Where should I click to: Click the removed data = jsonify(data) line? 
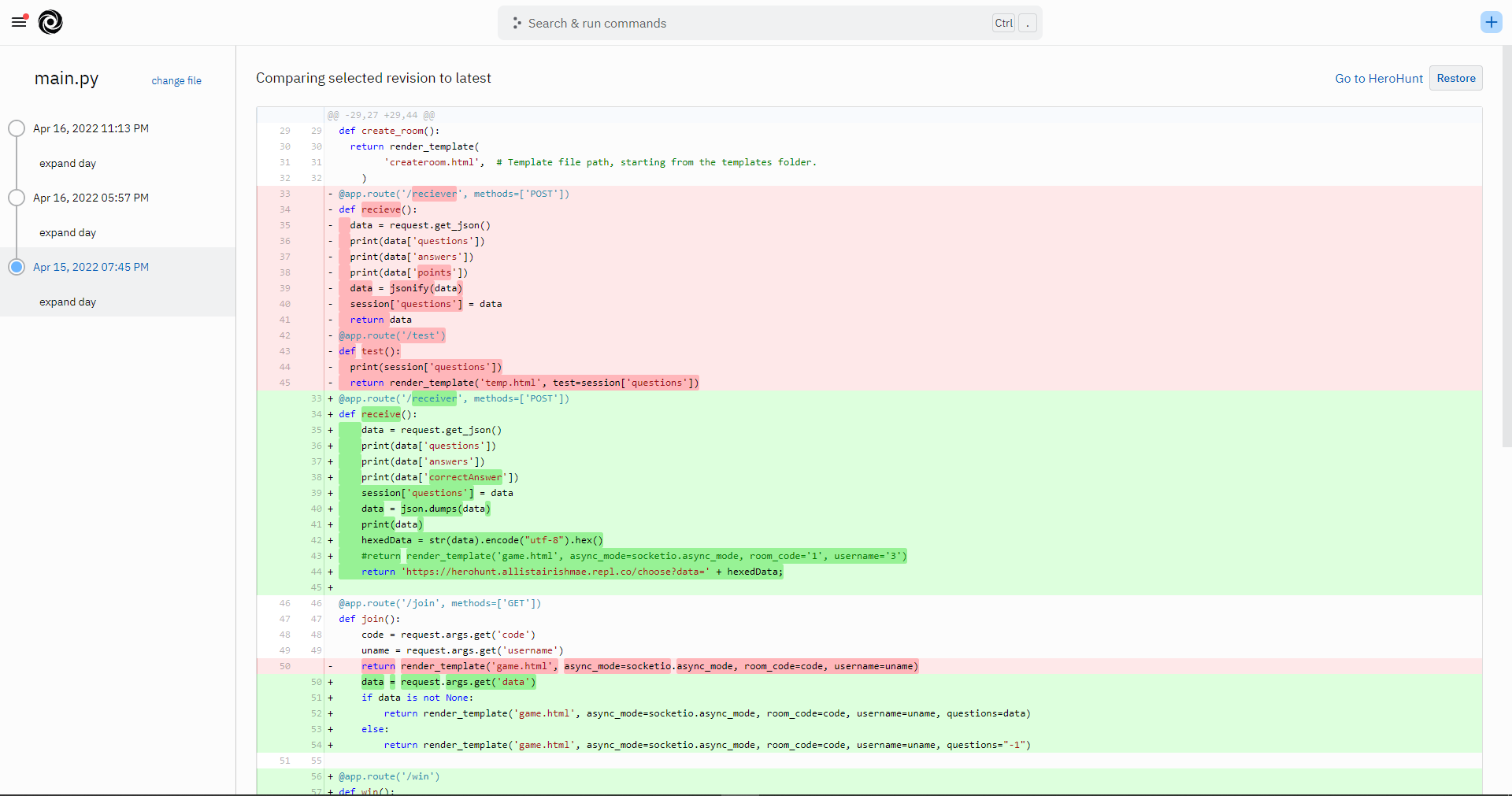click(x=869, y=288)
